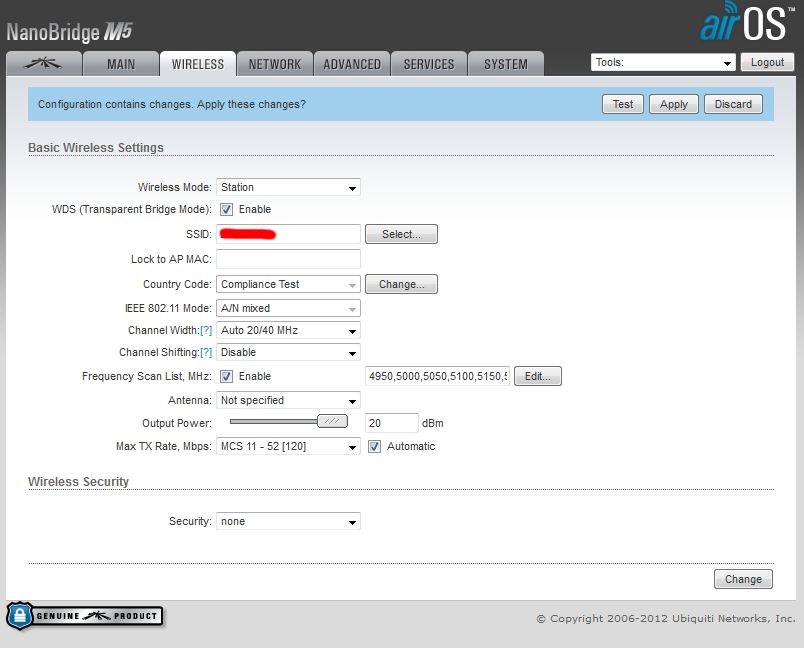Log out of airOS
Image resolution: width=804 pixels, height=648 pixels.
[767, 63]
